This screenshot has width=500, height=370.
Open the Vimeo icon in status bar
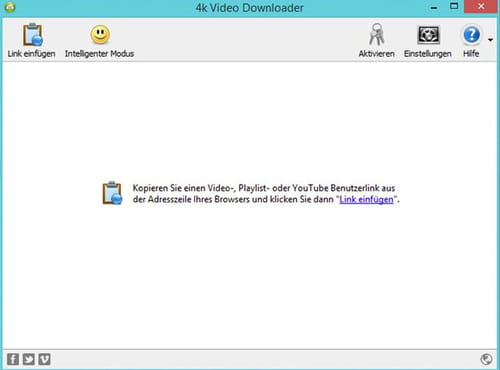(x=45, y=359)
